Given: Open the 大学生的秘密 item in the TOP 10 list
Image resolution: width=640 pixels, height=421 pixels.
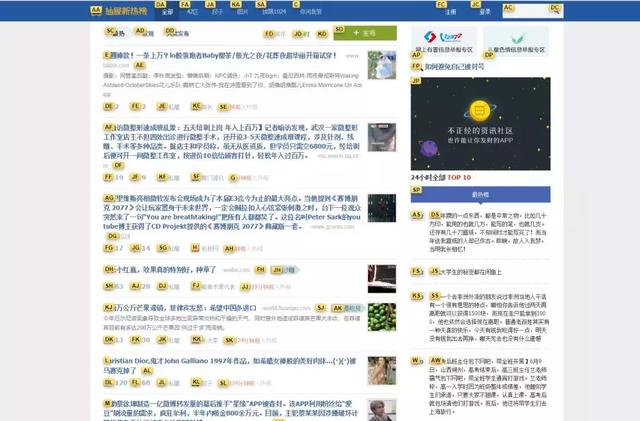Looking at the screenshot, I should 466,272.
